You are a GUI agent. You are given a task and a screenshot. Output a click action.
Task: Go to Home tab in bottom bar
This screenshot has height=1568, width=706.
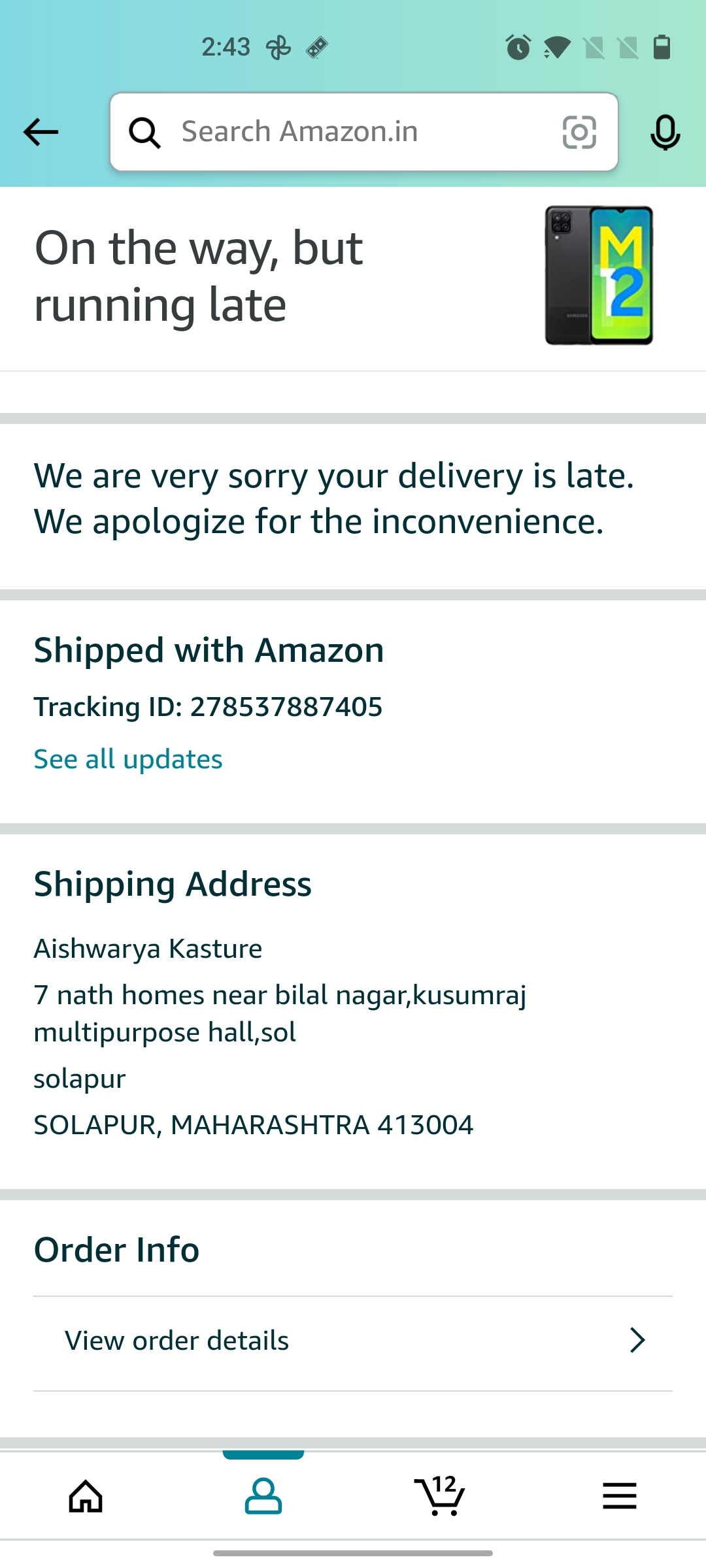point(86,1496)
